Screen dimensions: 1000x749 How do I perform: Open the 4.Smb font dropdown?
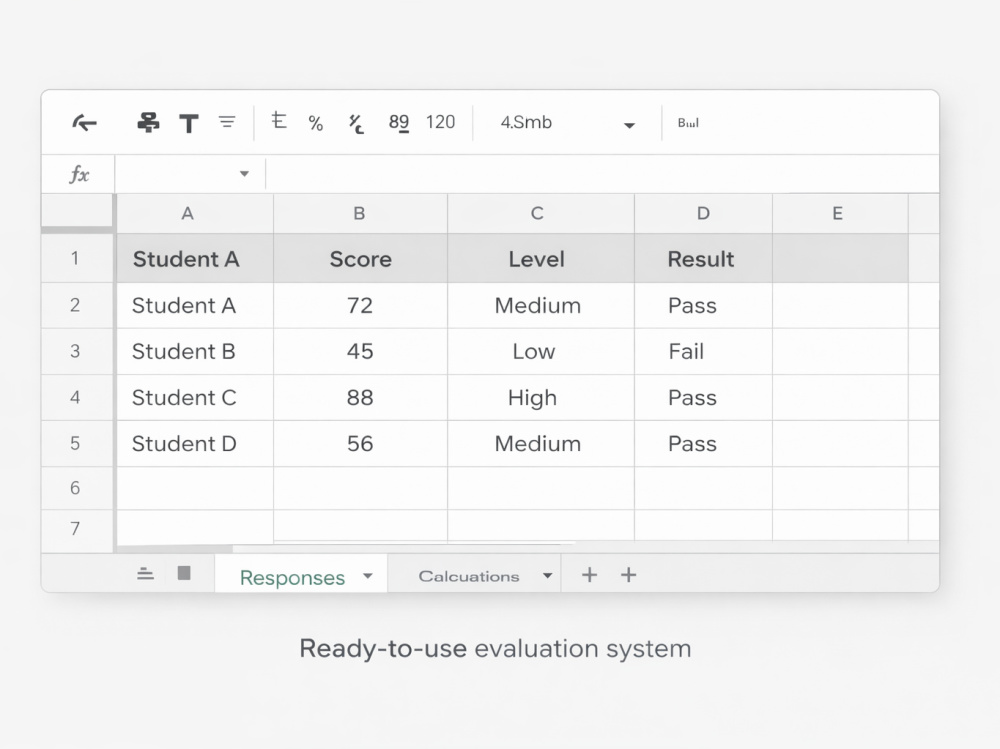568,122
